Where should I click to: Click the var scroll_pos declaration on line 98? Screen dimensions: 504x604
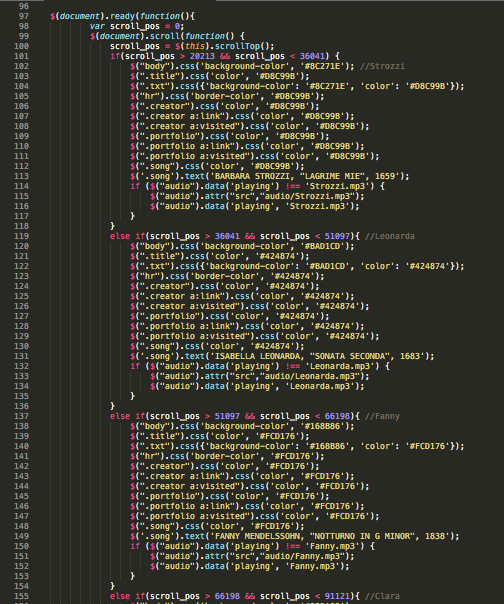pyautogui.click(x=137, y=26)
